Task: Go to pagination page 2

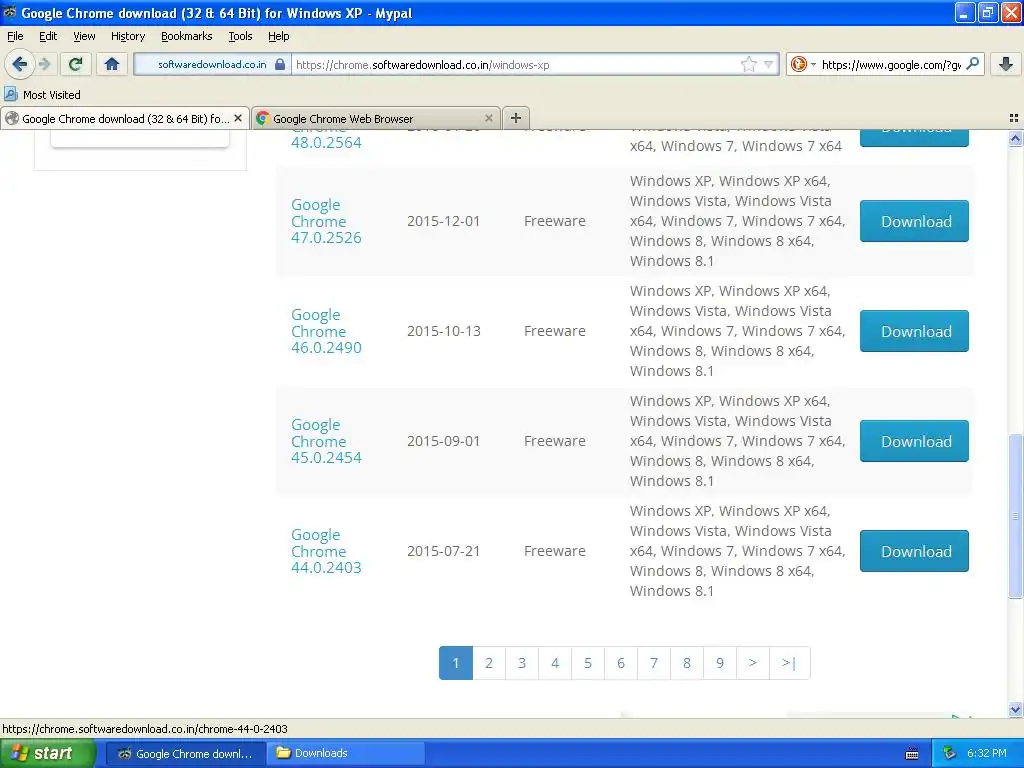Action: pos(488,663)
